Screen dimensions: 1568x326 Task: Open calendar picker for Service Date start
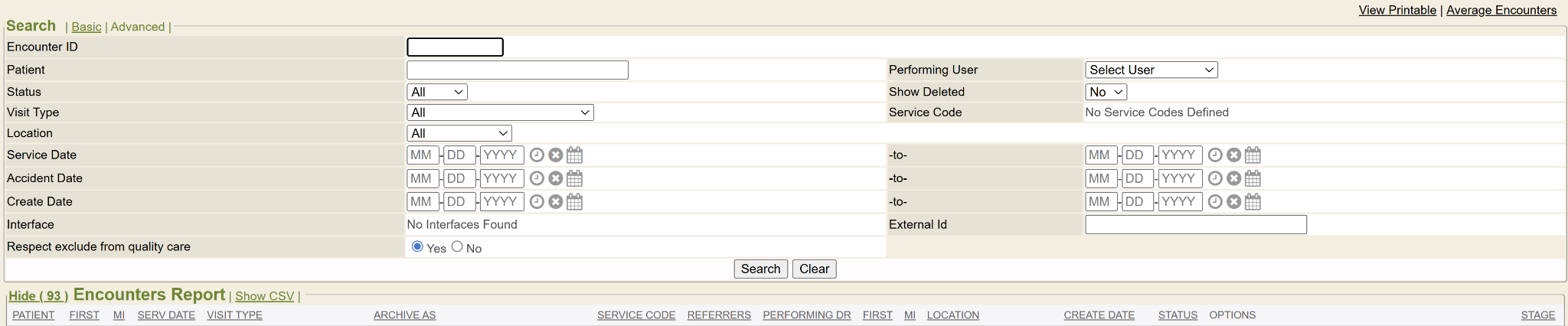coord(574,155)
